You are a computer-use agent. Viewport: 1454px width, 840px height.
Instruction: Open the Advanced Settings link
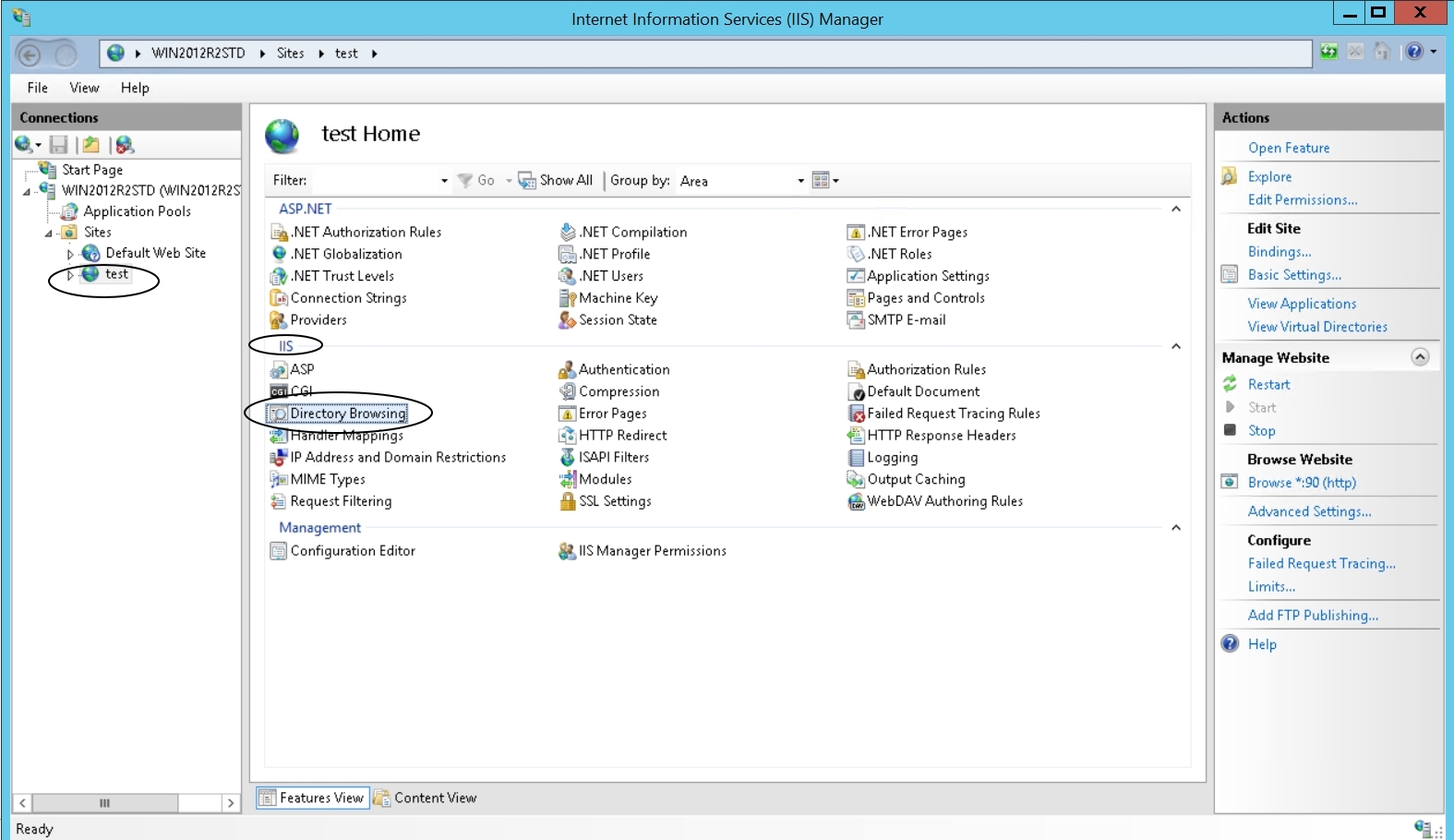pos(1309,511)
